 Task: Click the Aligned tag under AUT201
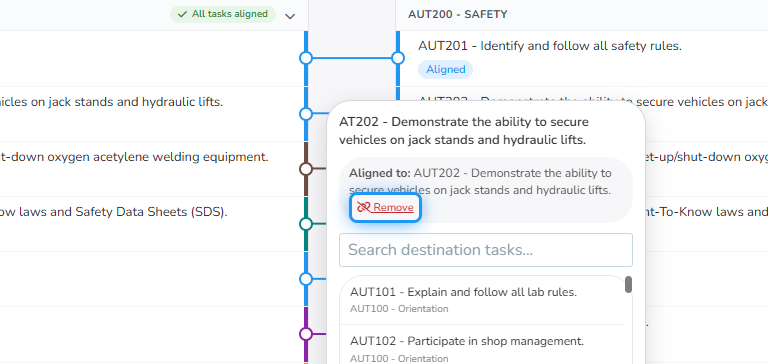[445, 70]
